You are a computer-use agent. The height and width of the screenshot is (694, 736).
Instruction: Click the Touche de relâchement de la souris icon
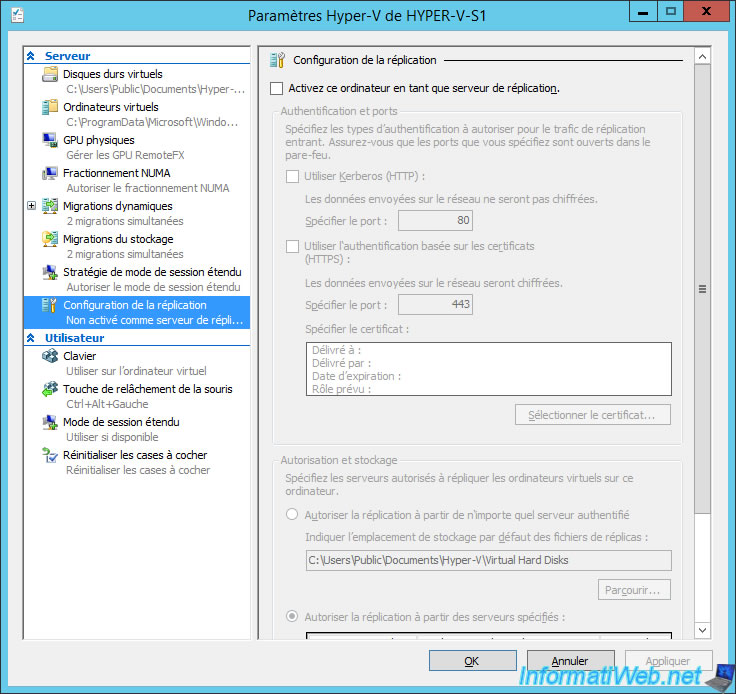(50, 389)
